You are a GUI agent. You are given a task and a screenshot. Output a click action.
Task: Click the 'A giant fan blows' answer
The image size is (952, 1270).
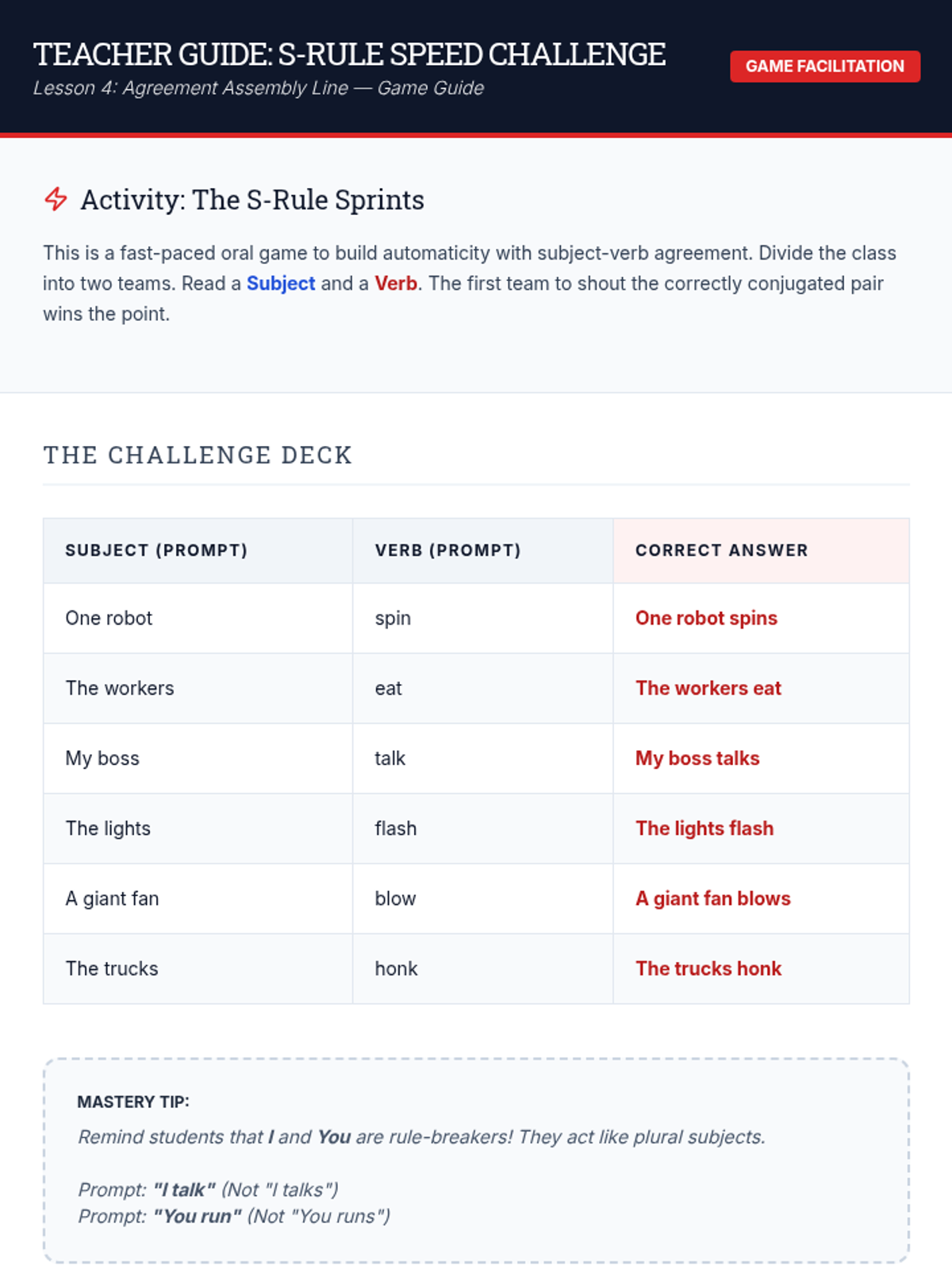point(712,899)
